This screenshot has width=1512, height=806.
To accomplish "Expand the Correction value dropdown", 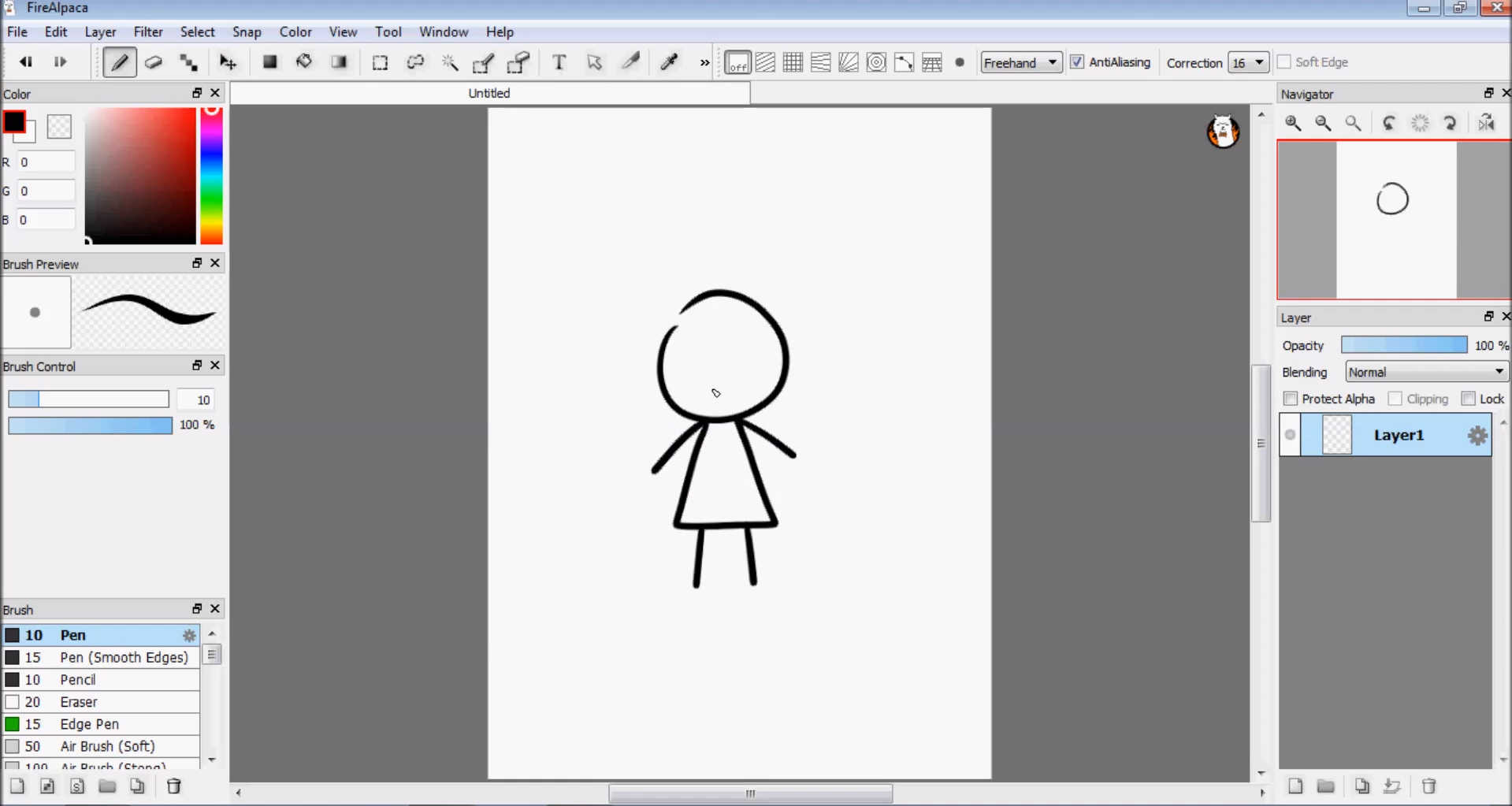I will point(1248,62).
